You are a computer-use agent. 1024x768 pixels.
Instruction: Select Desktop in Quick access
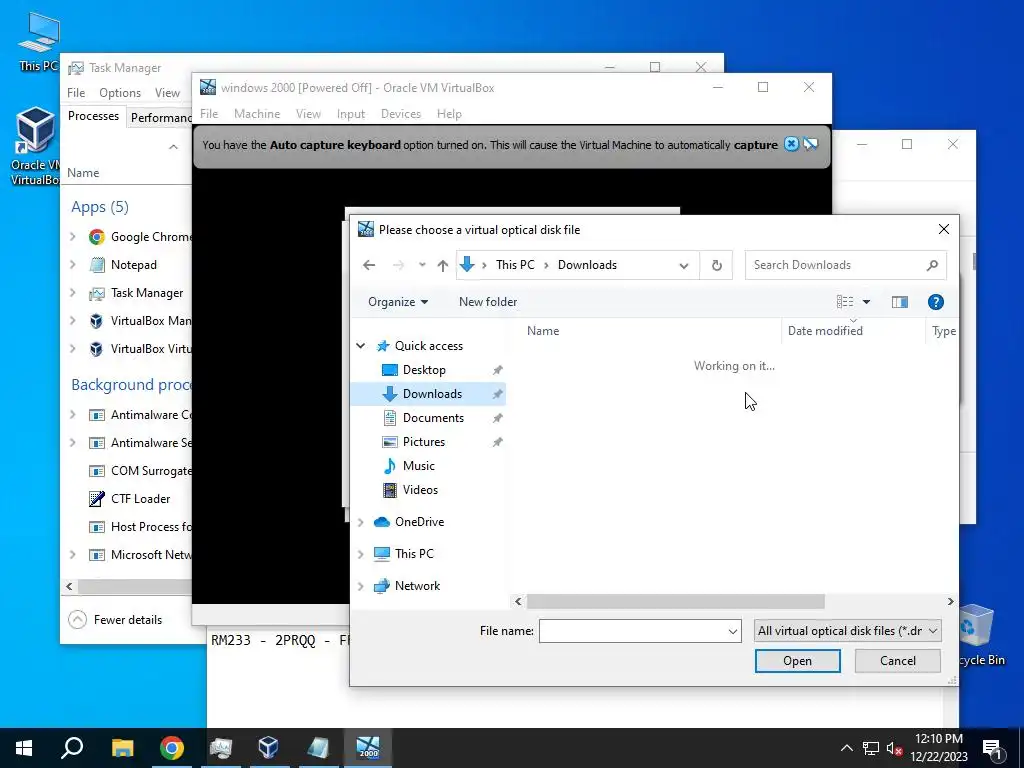[424, 370]
